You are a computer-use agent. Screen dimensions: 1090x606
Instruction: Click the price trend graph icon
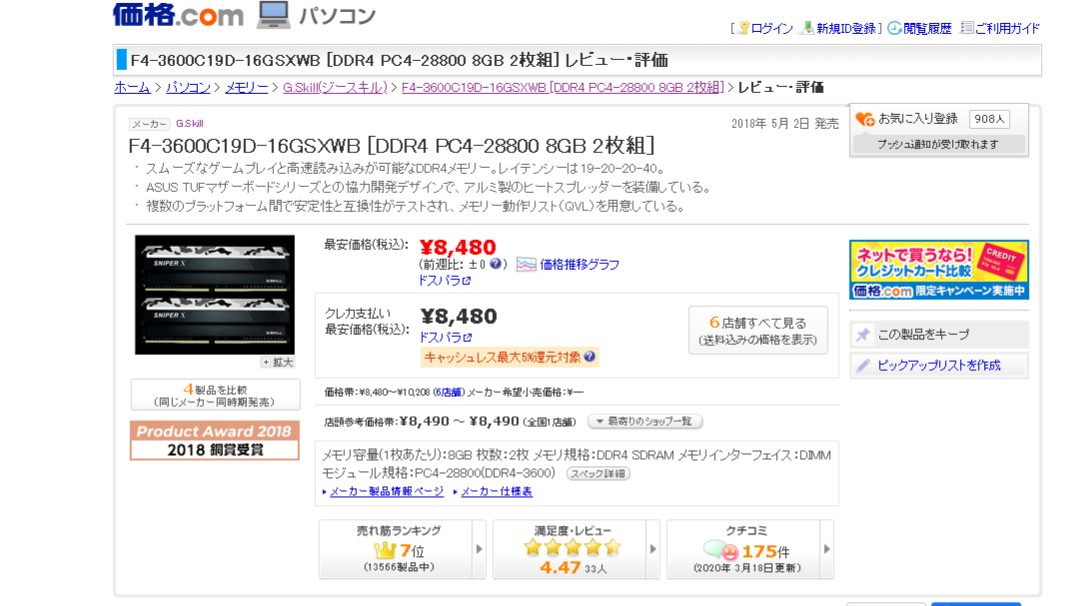526,265
